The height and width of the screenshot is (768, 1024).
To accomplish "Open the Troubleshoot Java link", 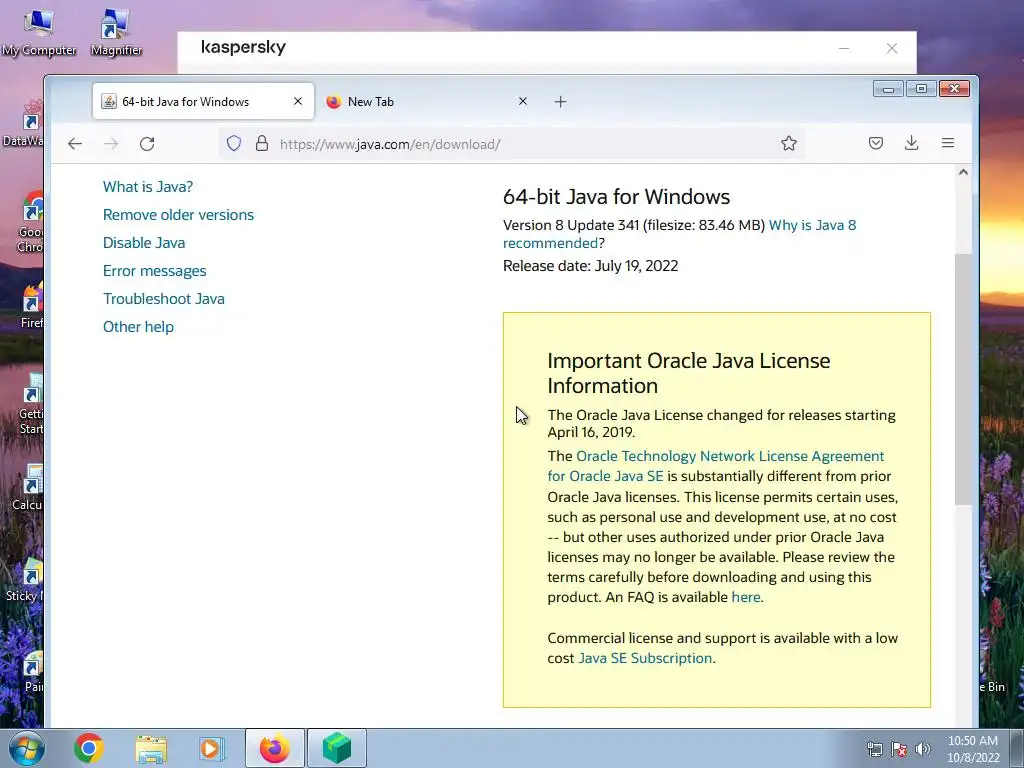I will 163,299.
